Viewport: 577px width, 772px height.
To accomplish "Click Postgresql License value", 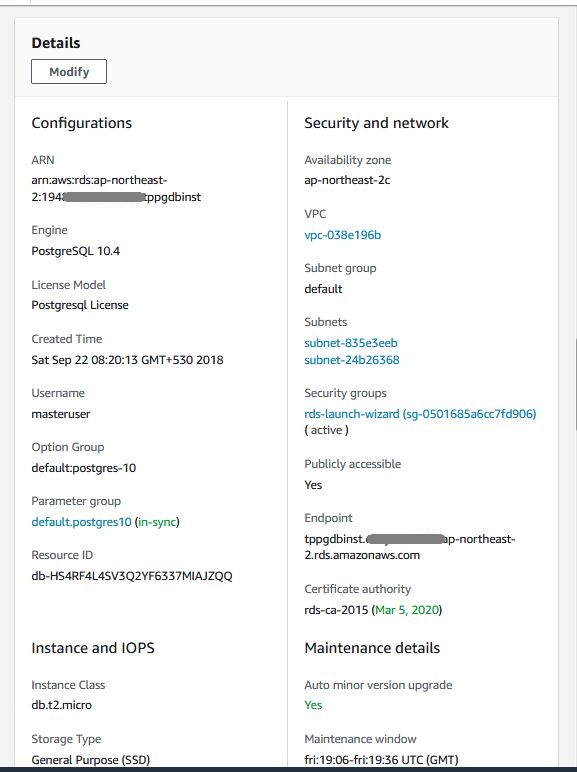I will pyautogui.click(x=80, y=305).
